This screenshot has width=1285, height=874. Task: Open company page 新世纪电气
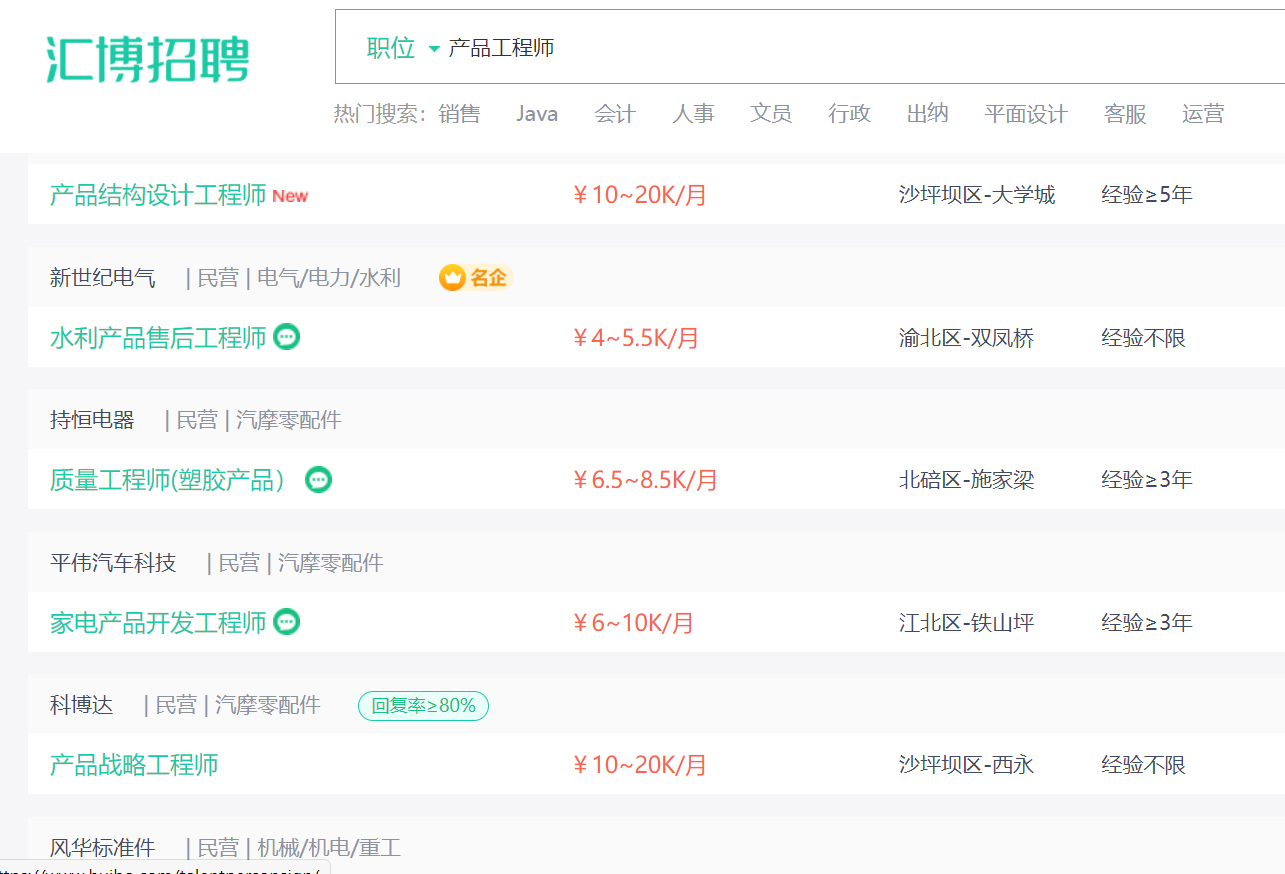pos(103,278)
